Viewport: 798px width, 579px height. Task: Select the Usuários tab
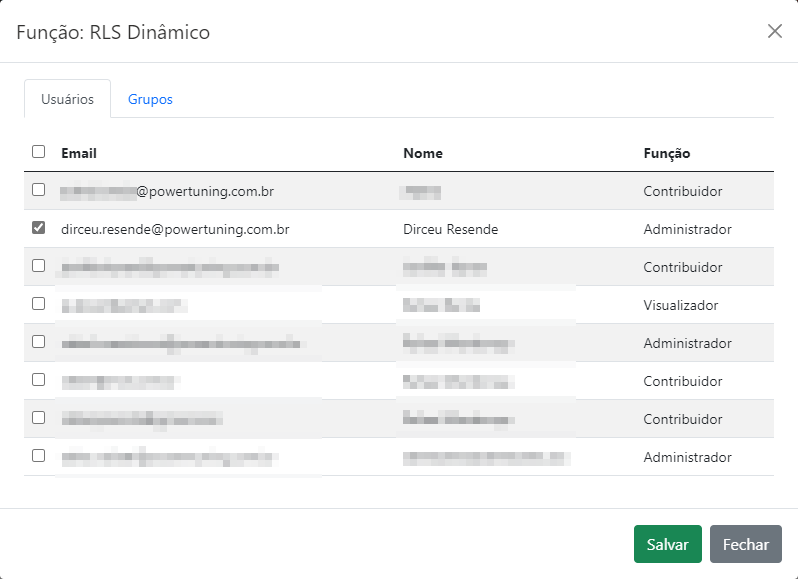67,99
